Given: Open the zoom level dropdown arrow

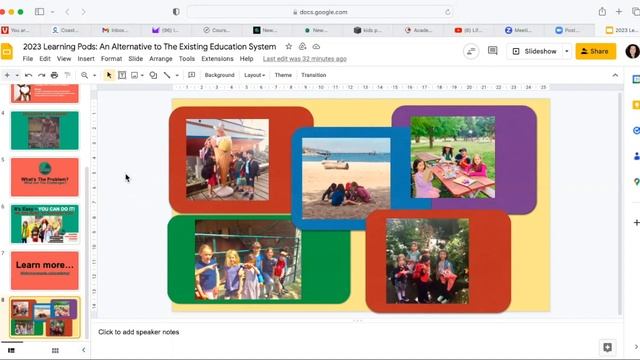Looking at the screenshot, I should [x=94, y=75].
